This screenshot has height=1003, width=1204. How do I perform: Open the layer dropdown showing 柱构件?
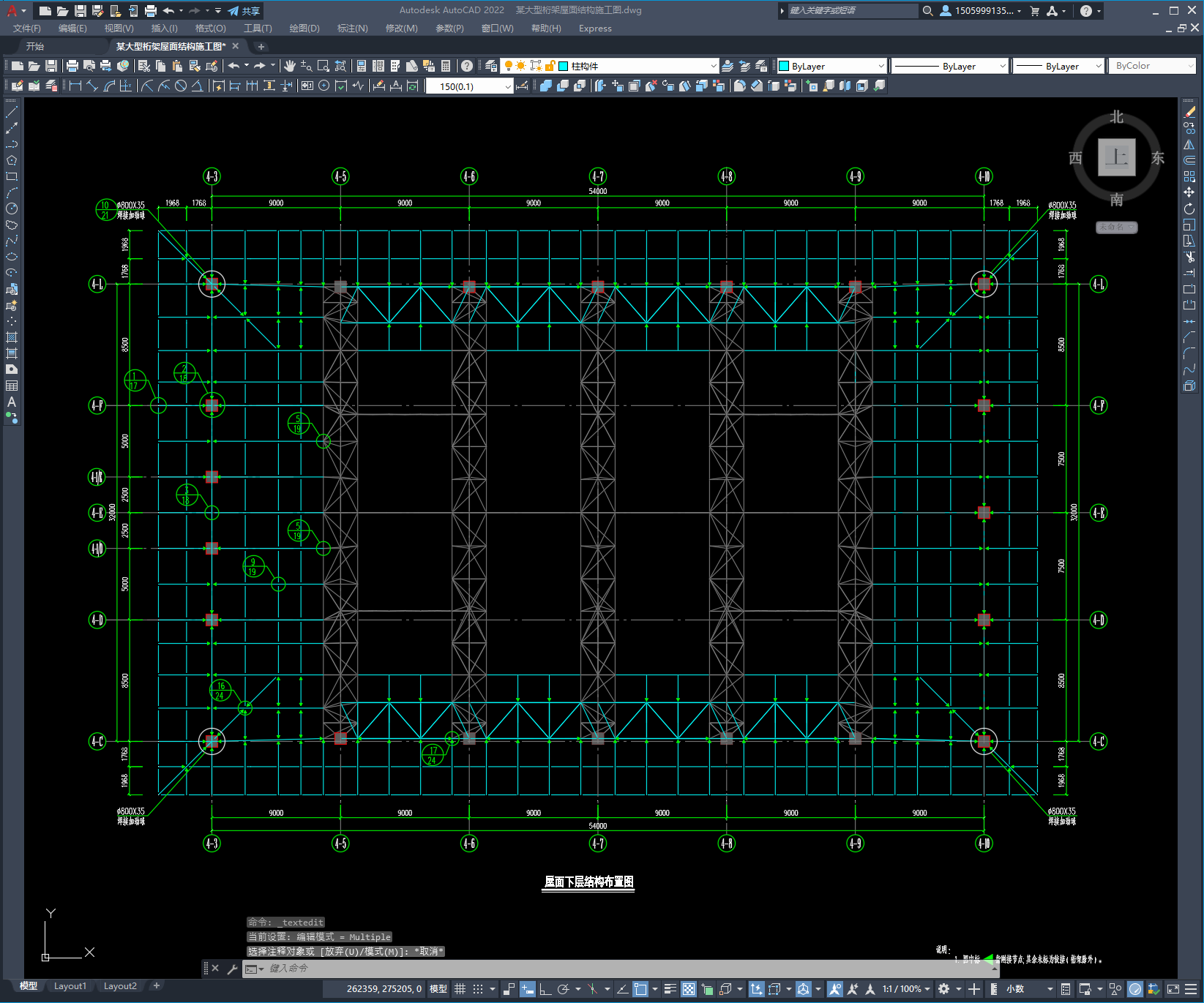click(610, 66)
